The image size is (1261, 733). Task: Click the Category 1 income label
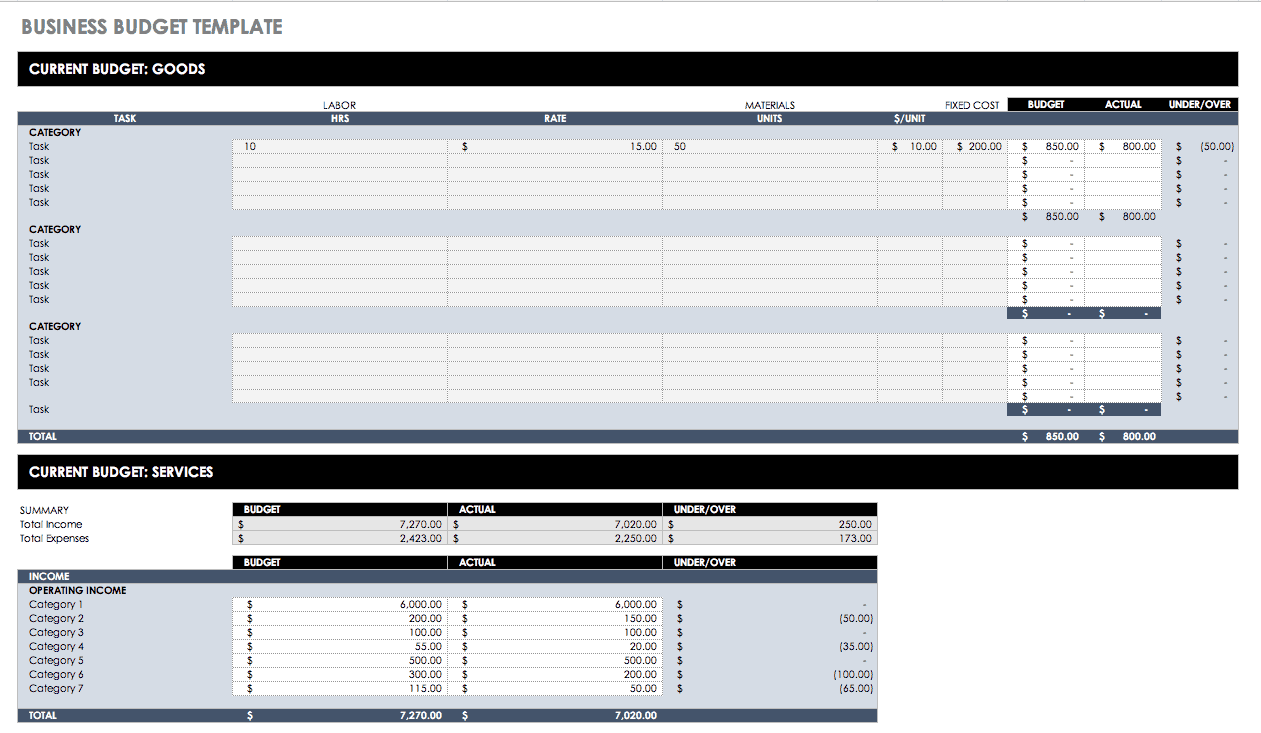[56, 604]
